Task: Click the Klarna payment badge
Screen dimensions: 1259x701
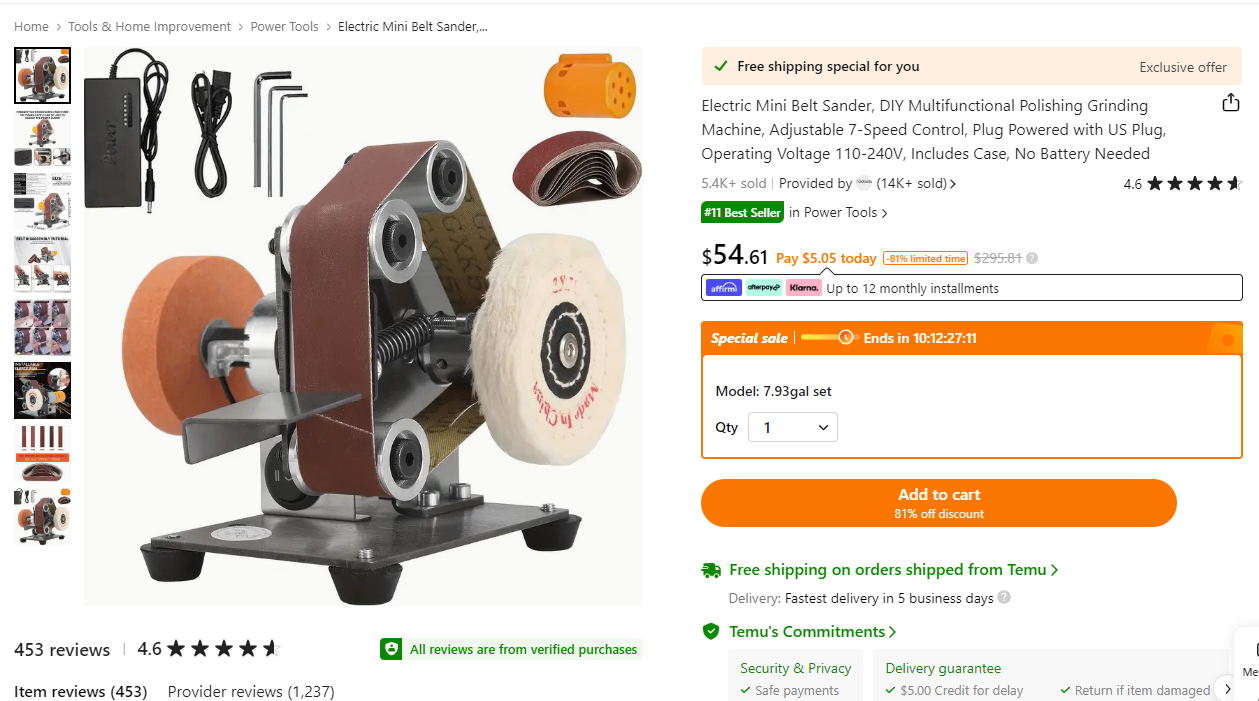Action: (803, 288)
